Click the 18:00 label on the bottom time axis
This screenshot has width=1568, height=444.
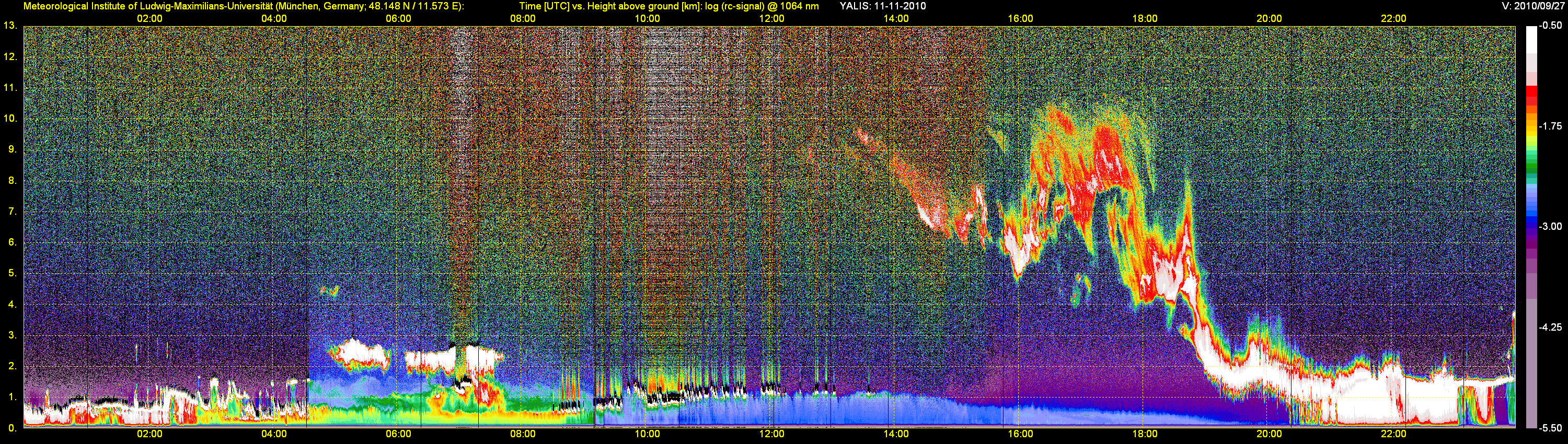[1145, 434]
